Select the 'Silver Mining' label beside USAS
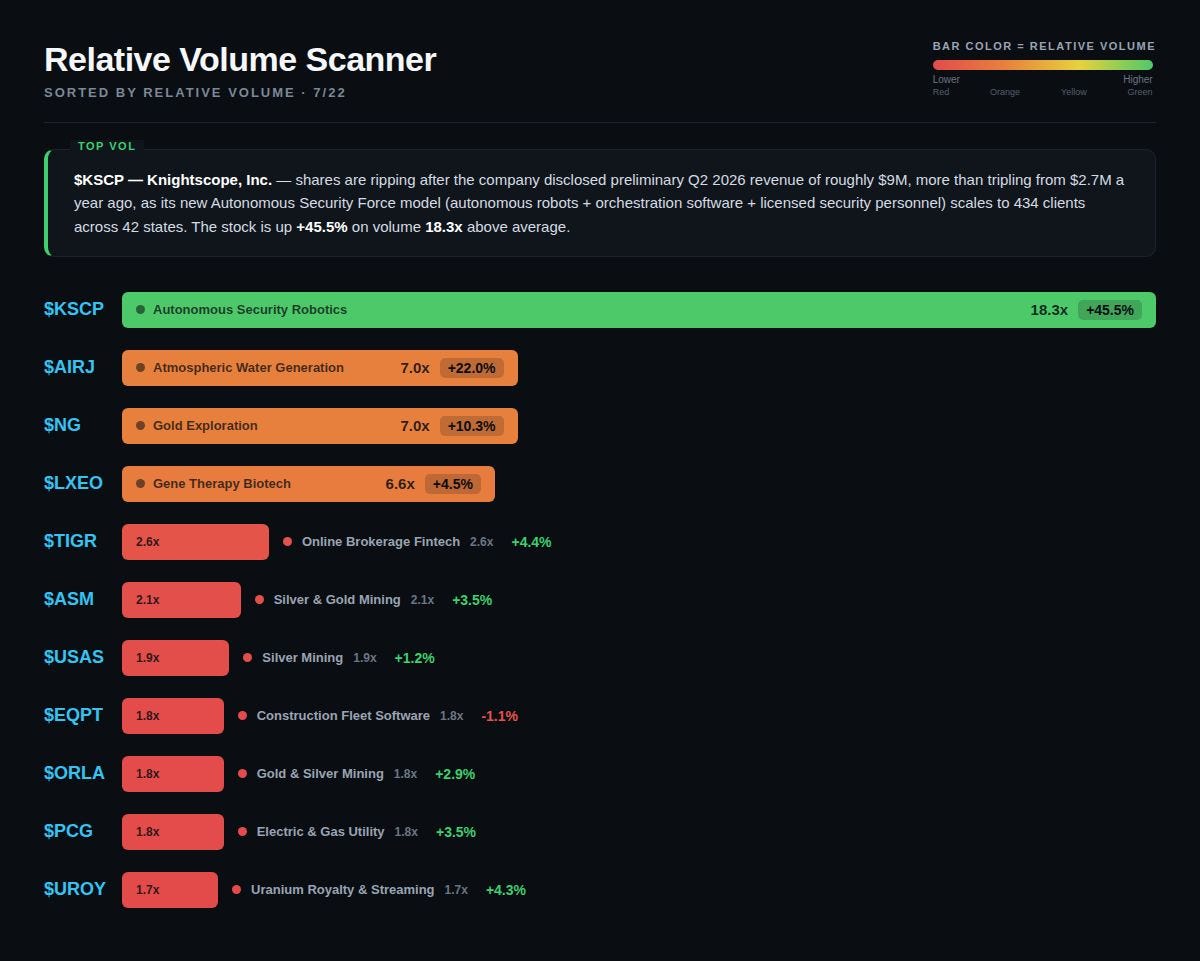The image size is (1200, 961). pyautogui.click(x=303, y=658)
